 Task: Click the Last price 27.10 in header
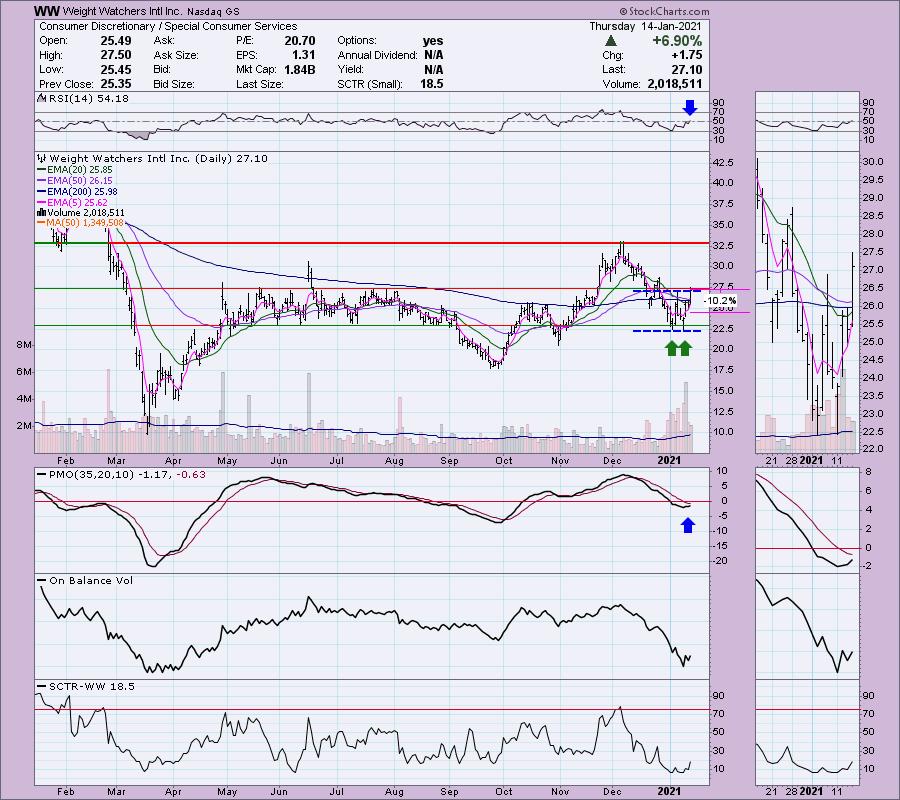(686, 69)
